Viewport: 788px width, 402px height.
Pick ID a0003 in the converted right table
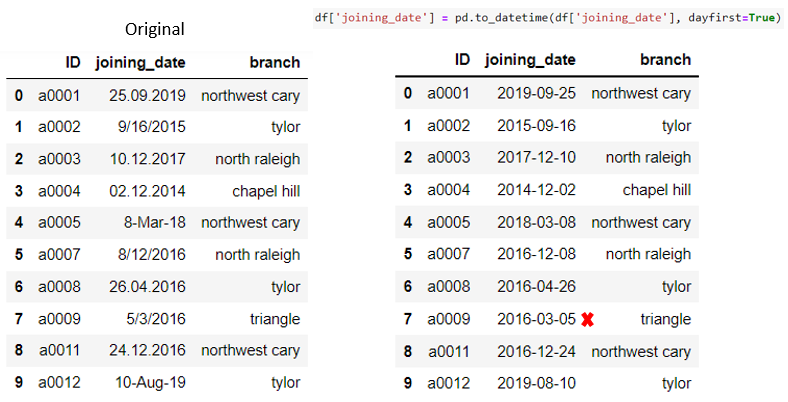[449, 157]
